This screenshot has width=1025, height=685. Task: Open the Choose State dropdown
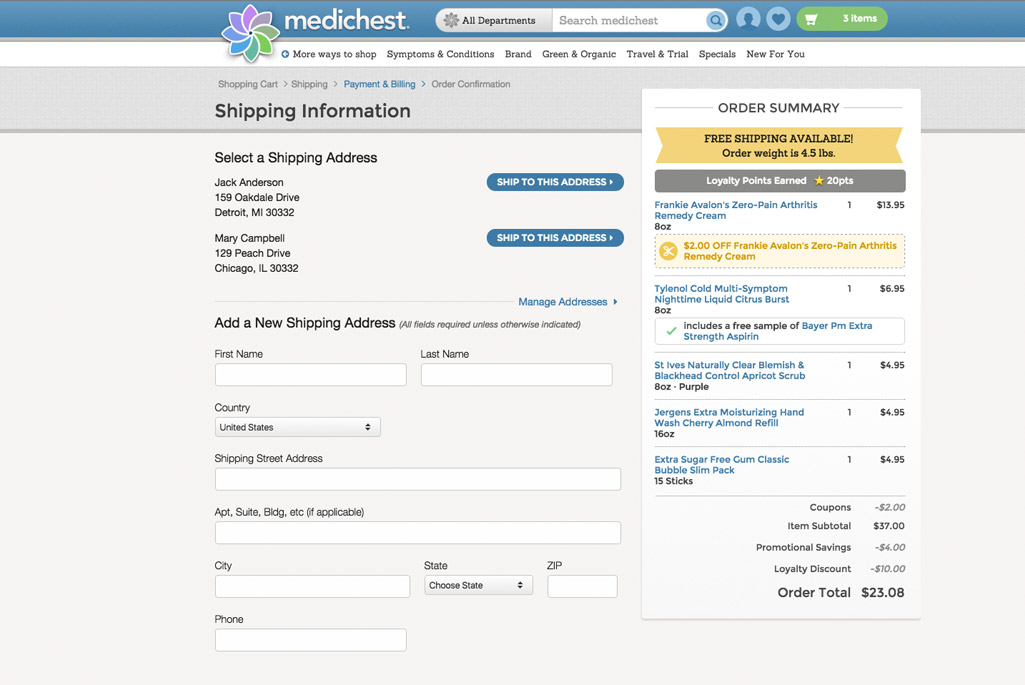478,585
